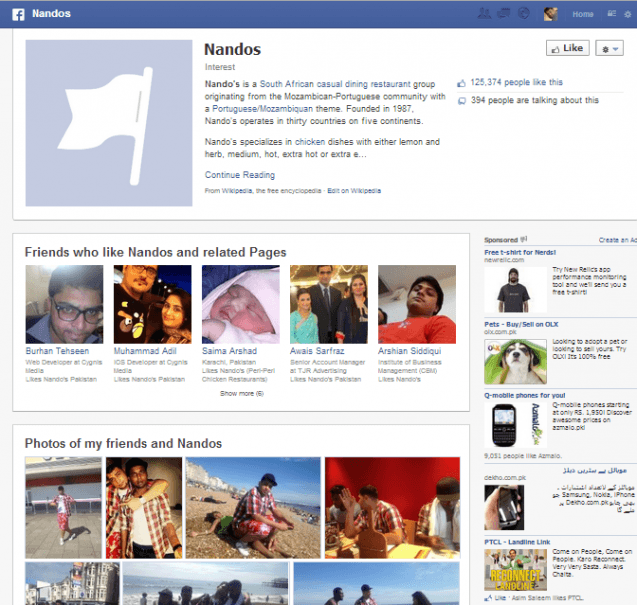Click the Facebook logo icon
637x605 pixels.
18,14
